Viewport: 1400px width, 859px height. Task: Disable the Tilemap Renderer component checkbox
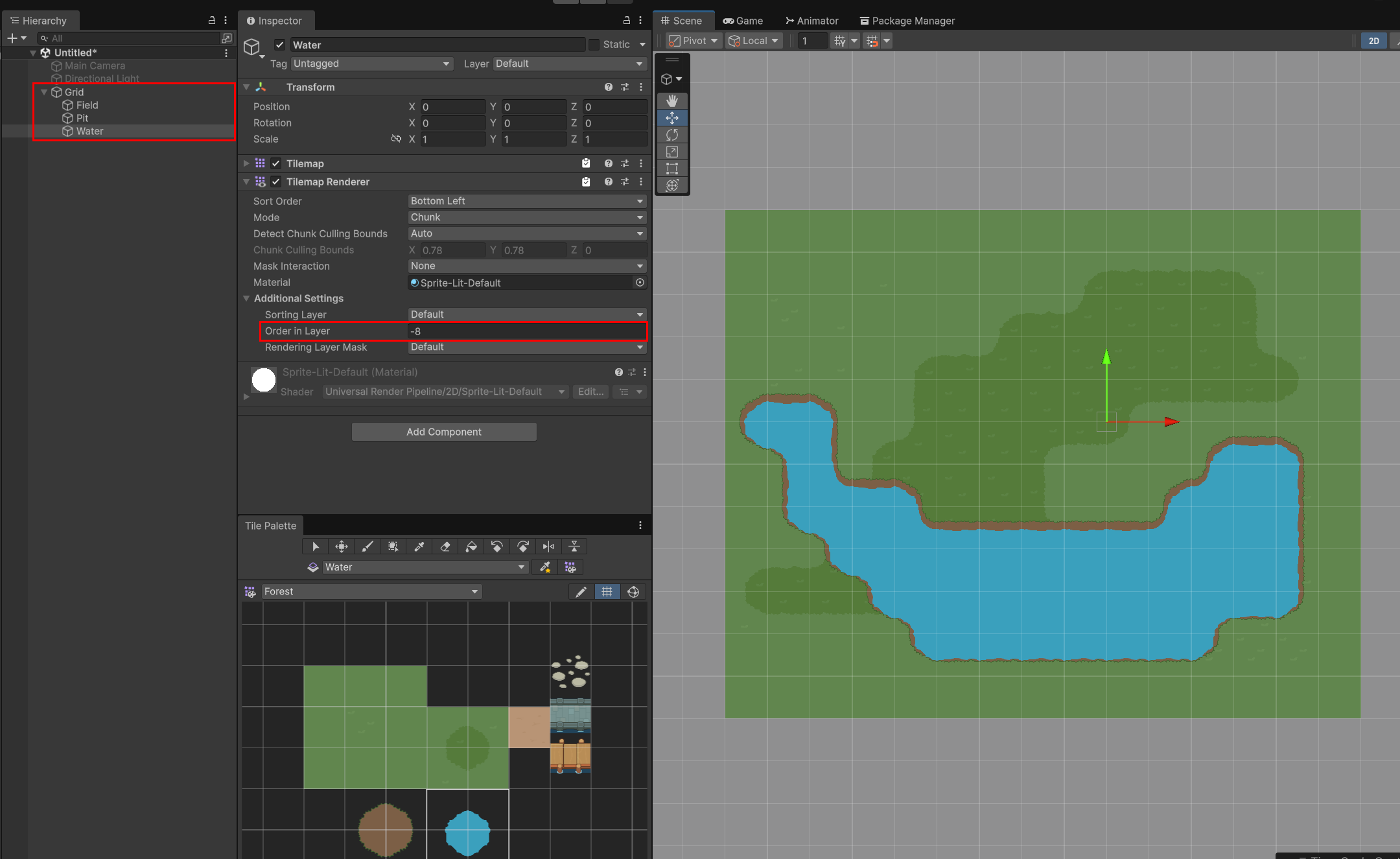[x=276, y=182]
